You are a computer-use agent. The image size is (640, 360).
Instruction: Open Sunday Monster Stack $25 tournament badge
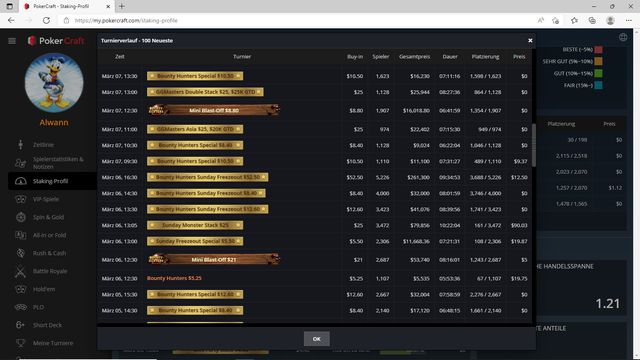coord(195,225)
